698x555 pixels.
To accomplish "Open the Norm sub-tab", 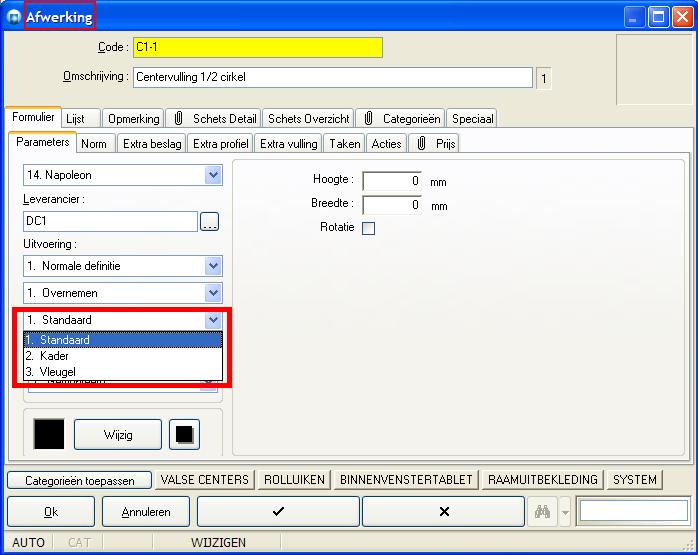I will 96,144.
